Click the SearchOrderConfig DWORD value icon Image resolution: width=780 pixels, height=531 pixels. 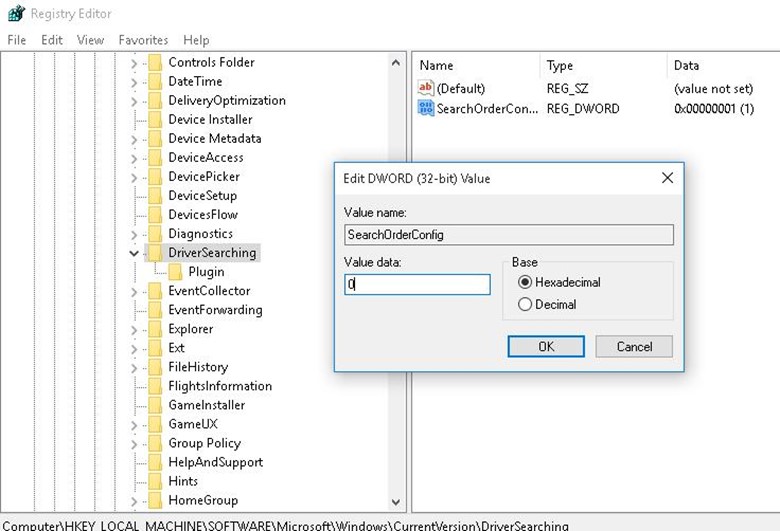point(426,108)
